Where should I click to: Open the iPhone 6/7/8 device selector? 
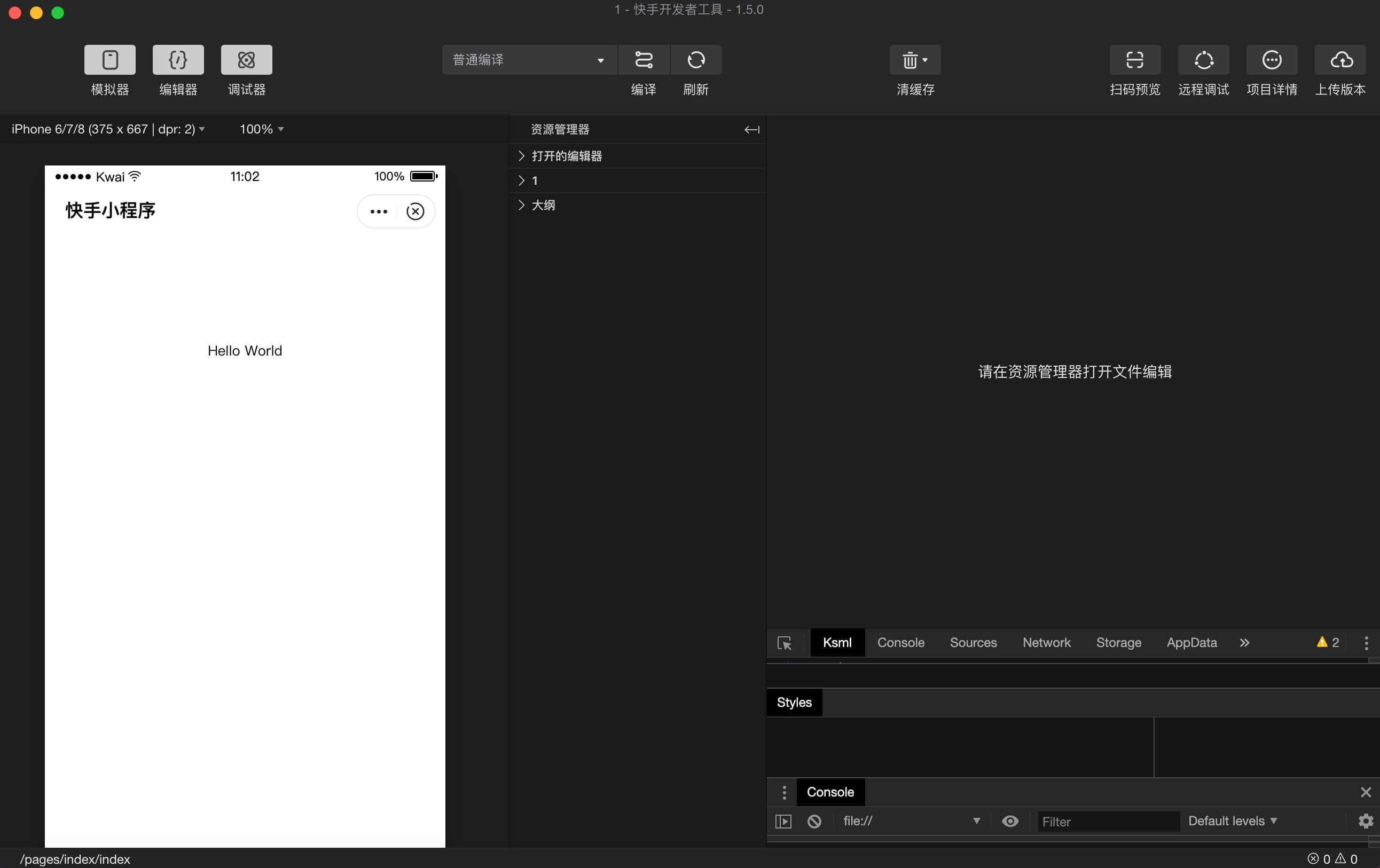click(108, 129)
